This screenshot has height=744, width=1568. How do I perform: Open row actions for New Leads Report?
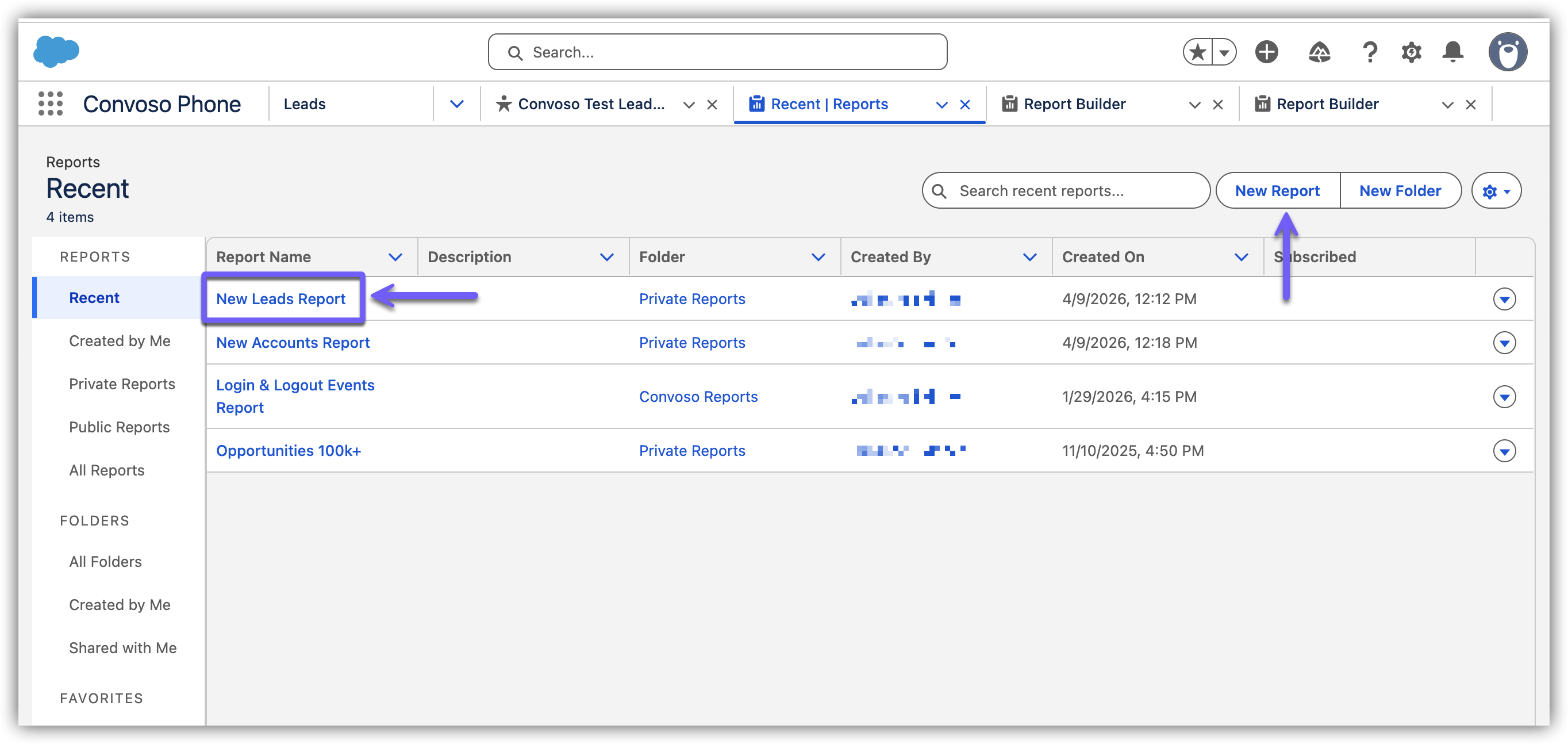[x=1504, y=299]
